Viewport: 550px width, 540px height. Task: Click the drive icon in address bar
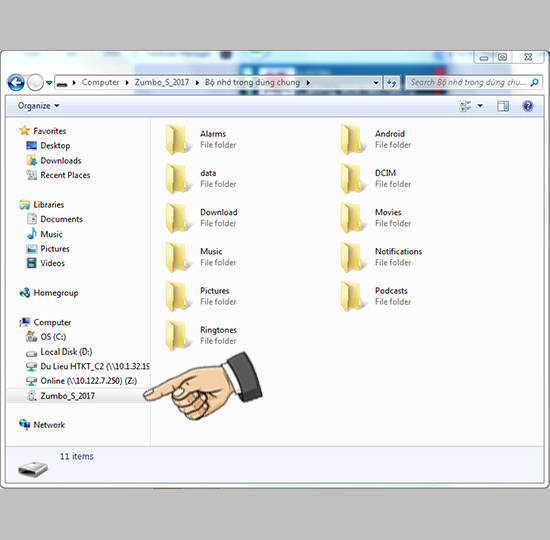pos(62,84)
